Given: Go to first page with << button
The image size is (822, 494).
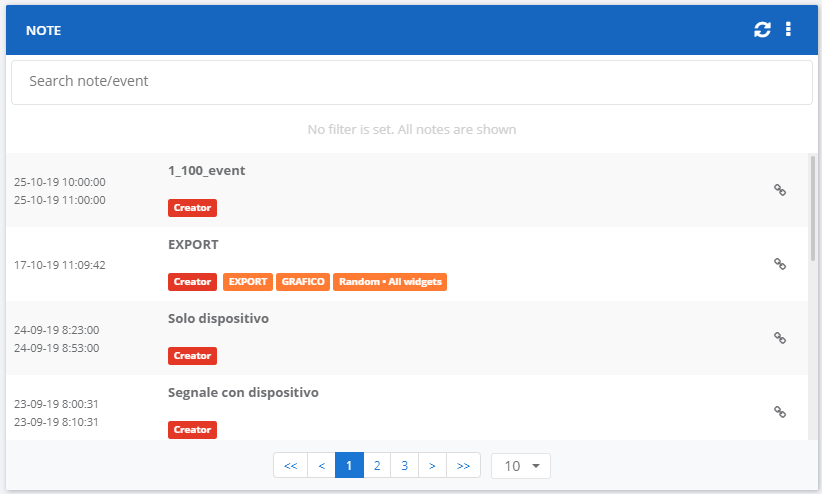Looking at the screenshot, I should (x=290, y=465).
